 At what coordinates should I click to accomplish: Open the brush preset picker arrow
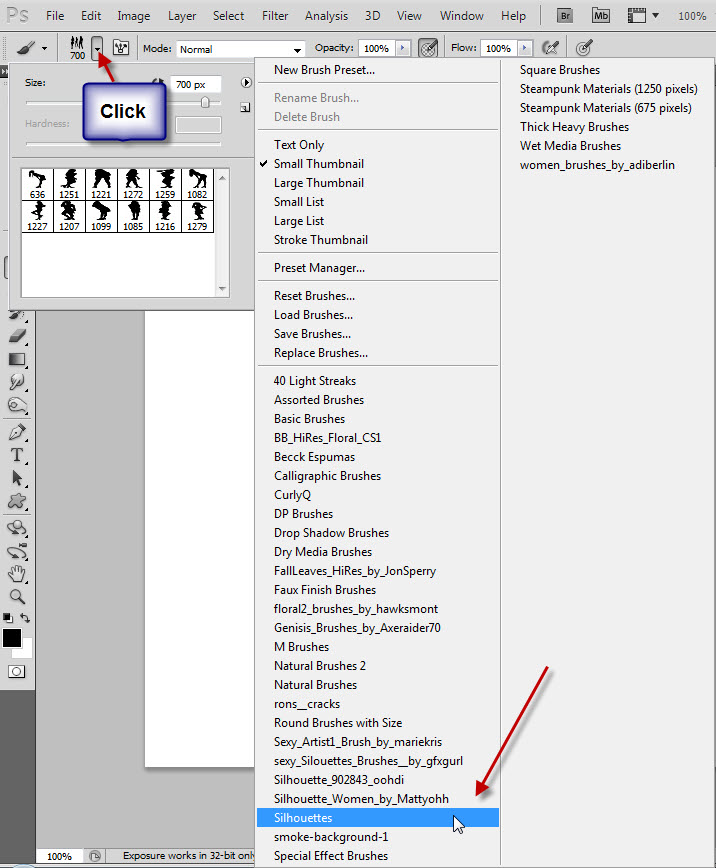click(x=97, y=48)
